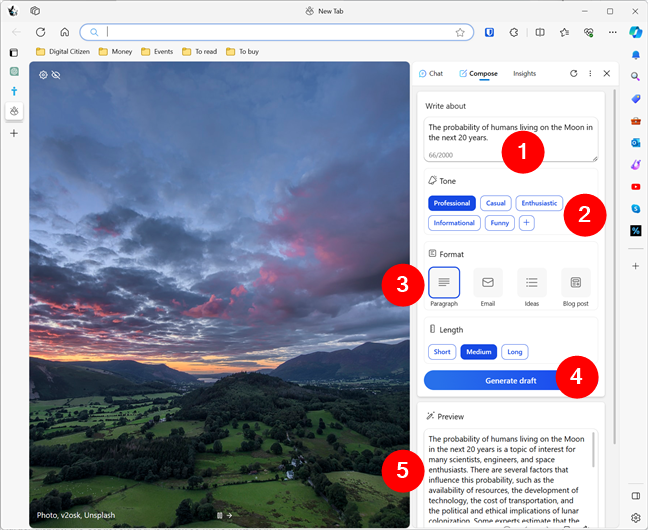The height and width of the screenshot is (530, 648).
Task: Click the Write about text box
Action: coord(511,139)
